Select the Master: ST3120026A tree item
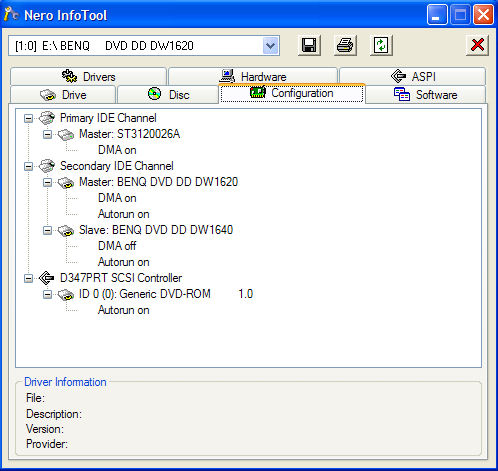 [x=129, y=134]
